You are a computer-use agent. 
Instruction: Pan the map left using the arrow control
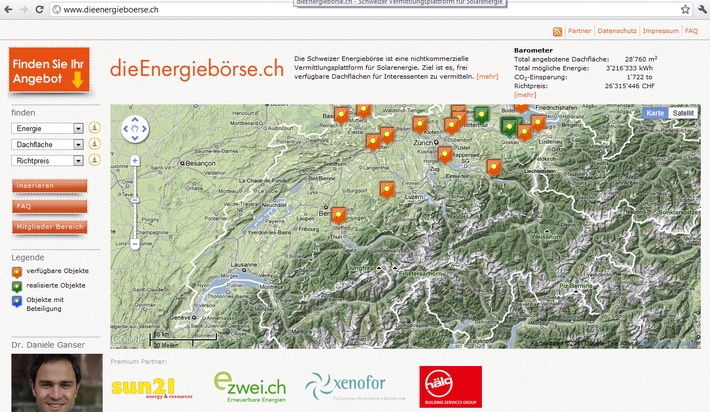[x=126, y=129]
